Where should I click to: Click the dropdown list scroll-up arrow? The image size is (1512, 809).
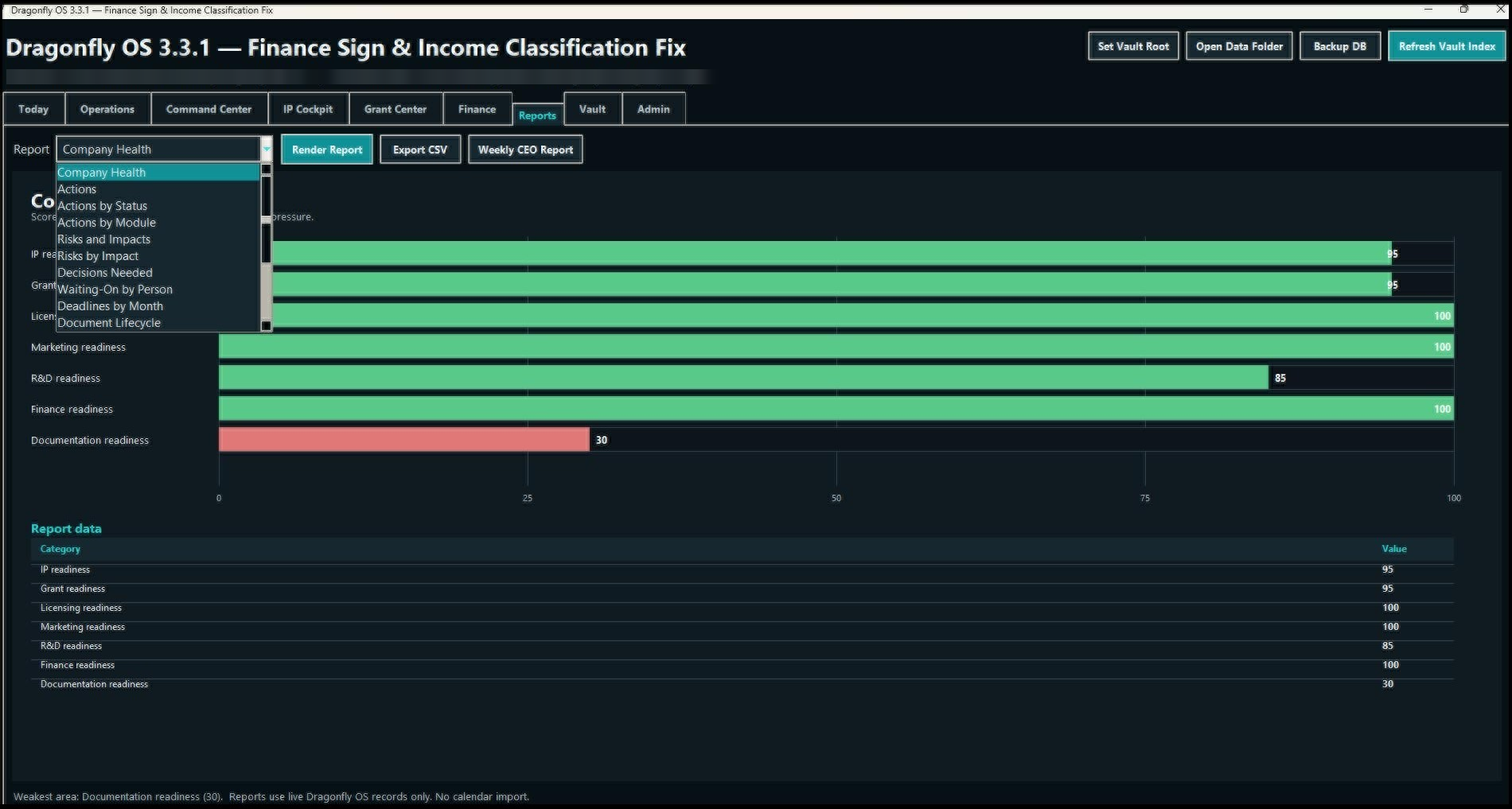(x=267, y=169)
